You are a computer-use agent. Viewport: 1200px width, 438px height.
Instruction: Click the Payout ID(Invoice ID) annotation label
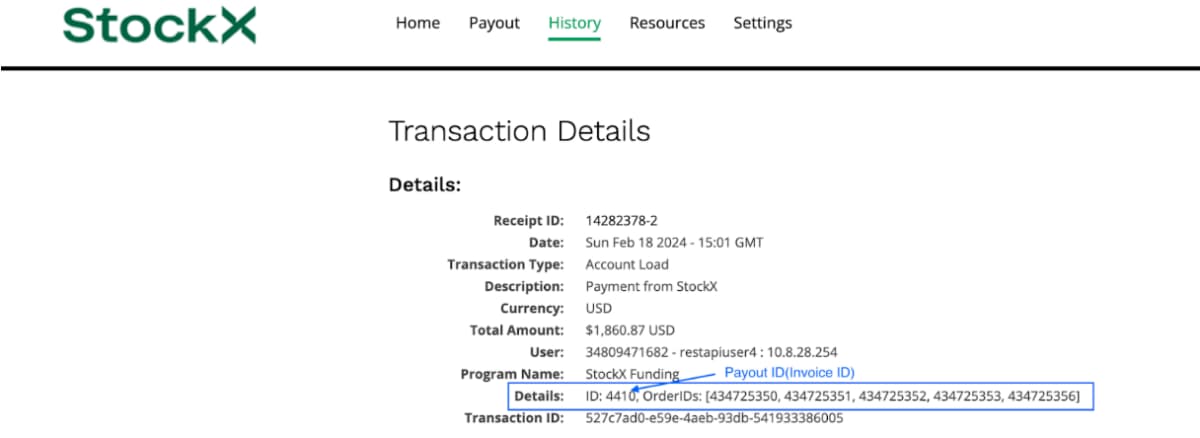(789, 373)
